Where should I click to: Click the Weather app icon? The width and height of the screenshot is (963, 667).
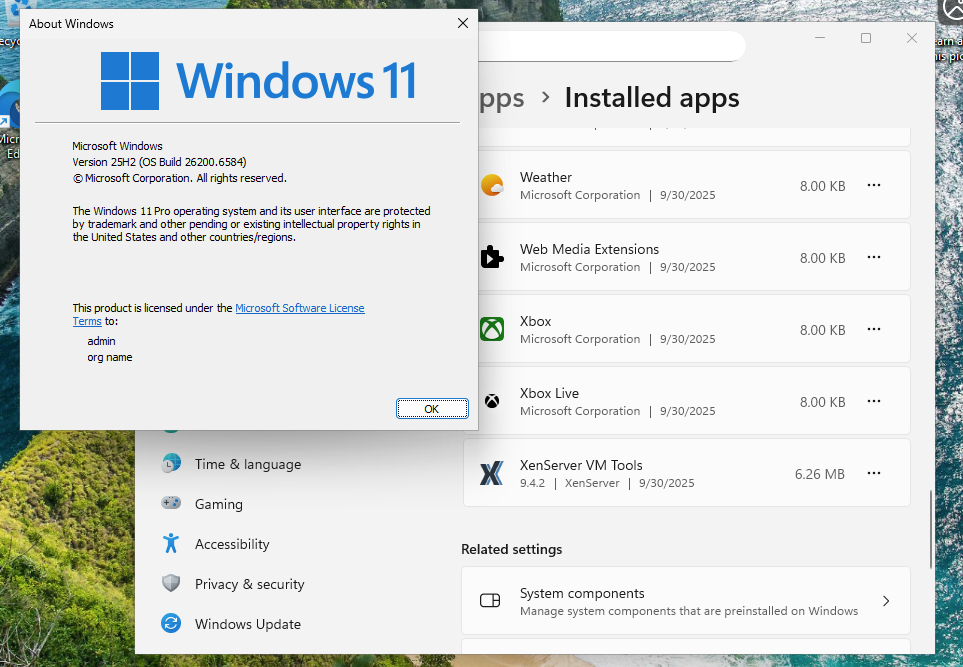click(492, 186)
